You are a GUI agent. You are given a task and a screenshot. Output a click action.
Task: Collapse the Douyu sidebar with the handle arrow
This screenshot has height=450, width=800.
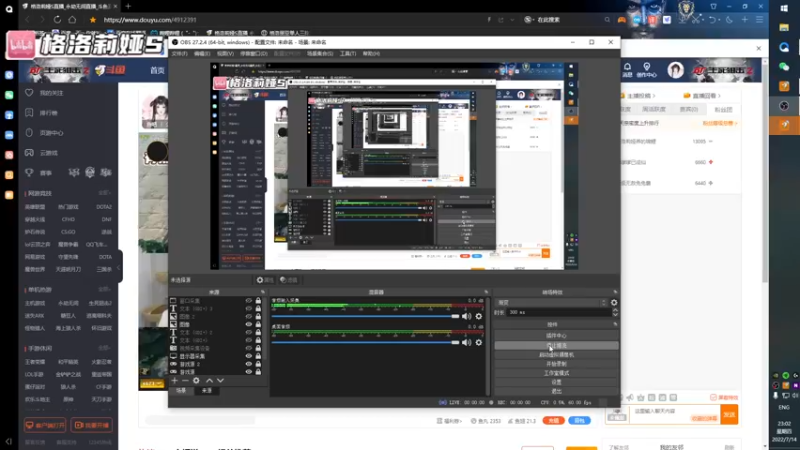coord(119,267)
